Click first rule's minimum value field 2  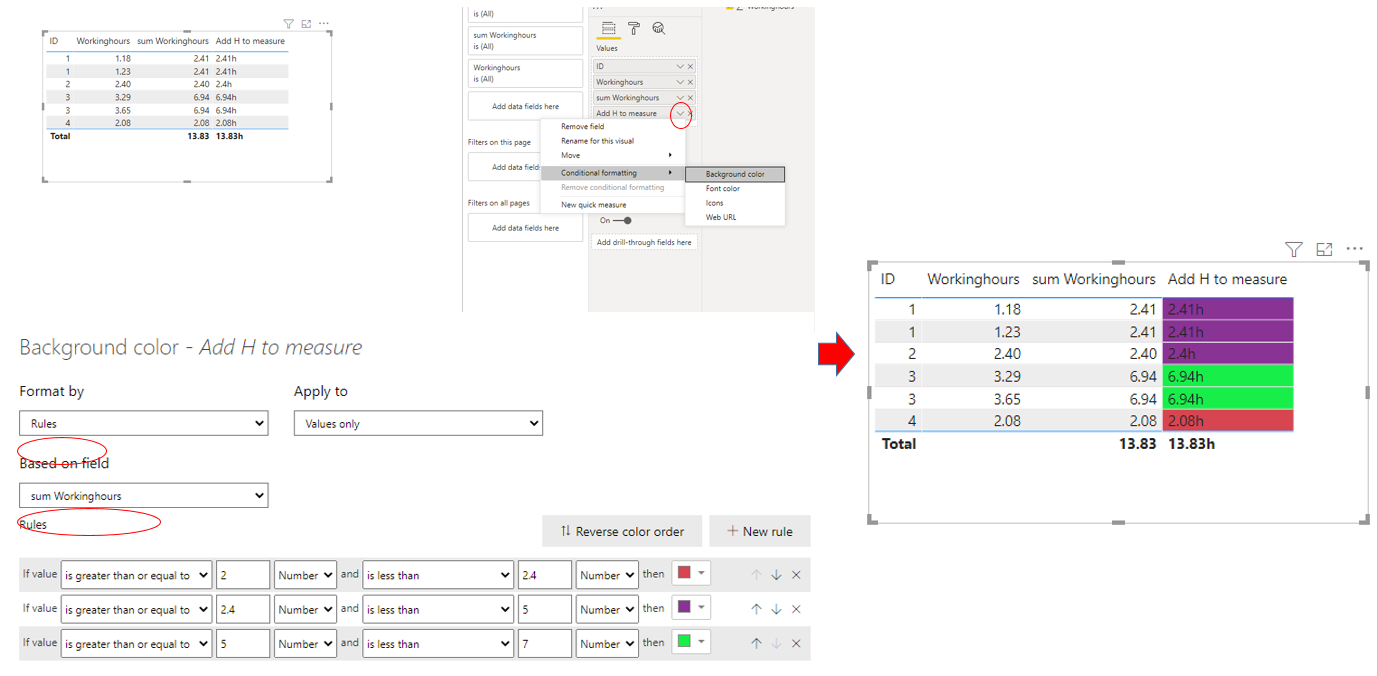pyautogui.click(x=243, y=575)
